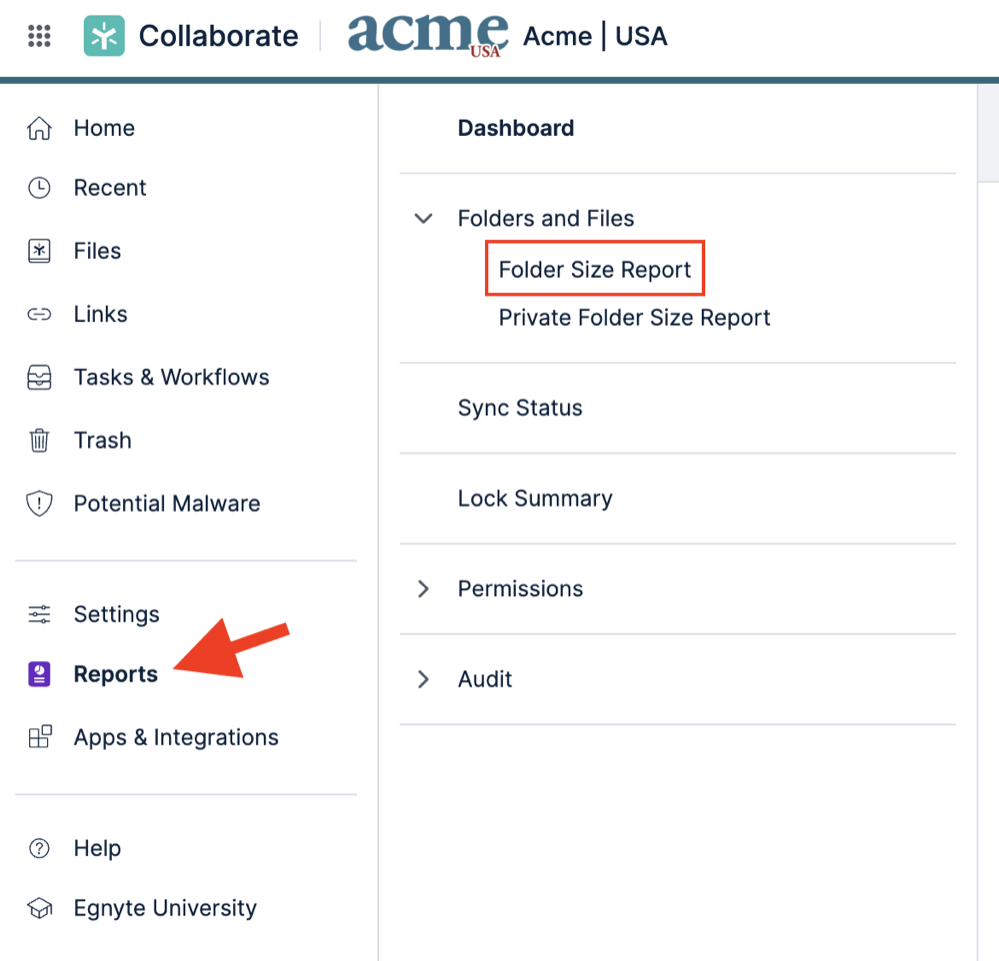Click the Egnyte University graduation cap icon

39,909
